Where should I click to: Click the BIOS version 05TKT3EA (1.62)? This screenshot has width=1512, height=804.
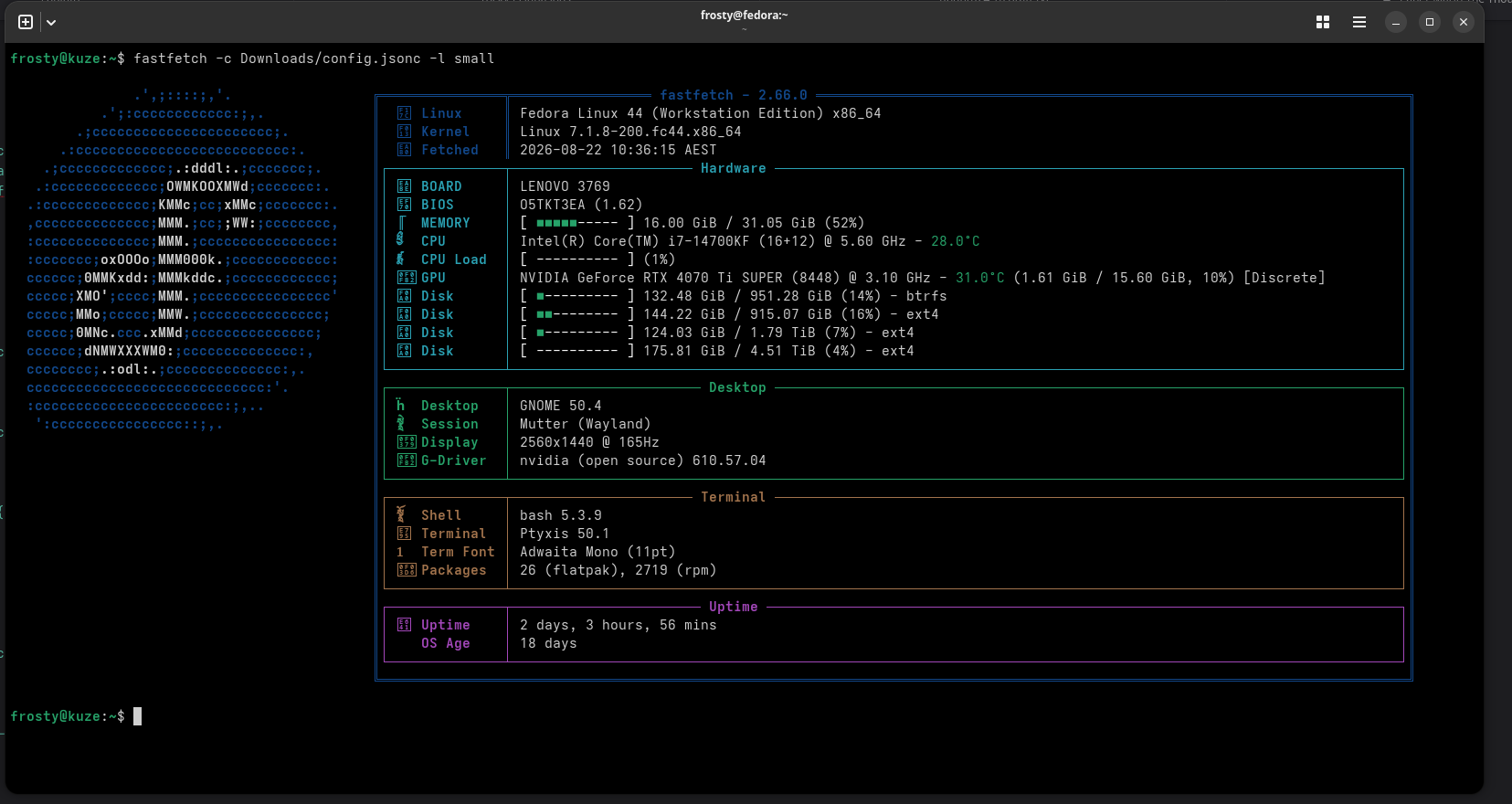tap(581, 205)
